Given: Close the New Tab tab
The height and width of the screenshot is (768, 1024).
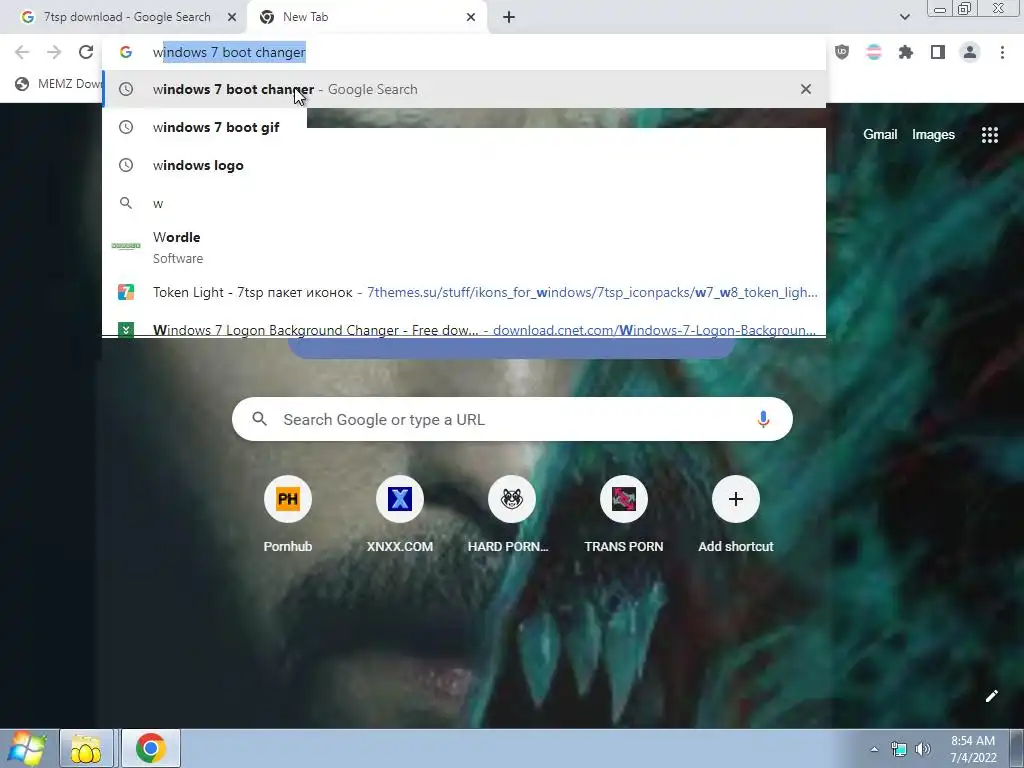Looking at the screenshot, I should 471,17.
